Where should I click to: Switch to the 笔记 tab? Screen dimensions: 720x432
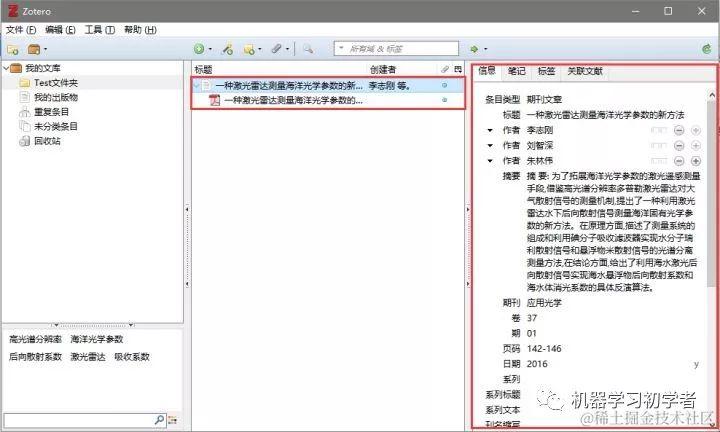(x=516, y=71)
